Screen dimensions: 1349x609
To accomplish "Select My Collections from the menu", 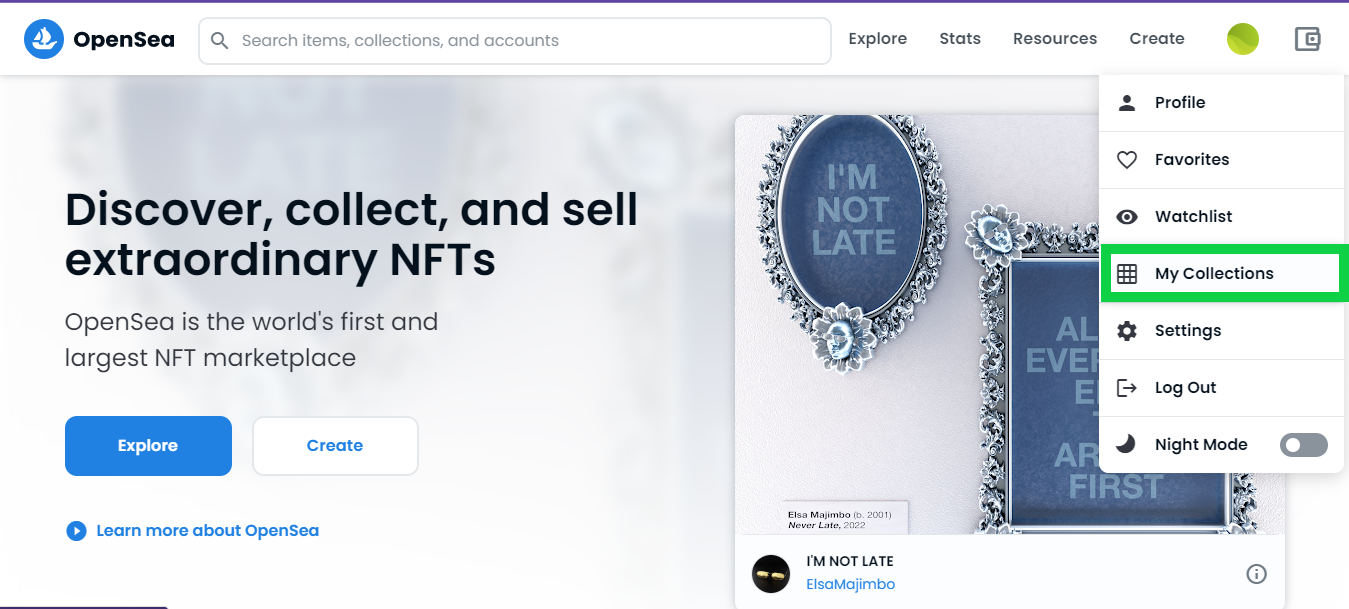I will click(x=1214, y=274).
